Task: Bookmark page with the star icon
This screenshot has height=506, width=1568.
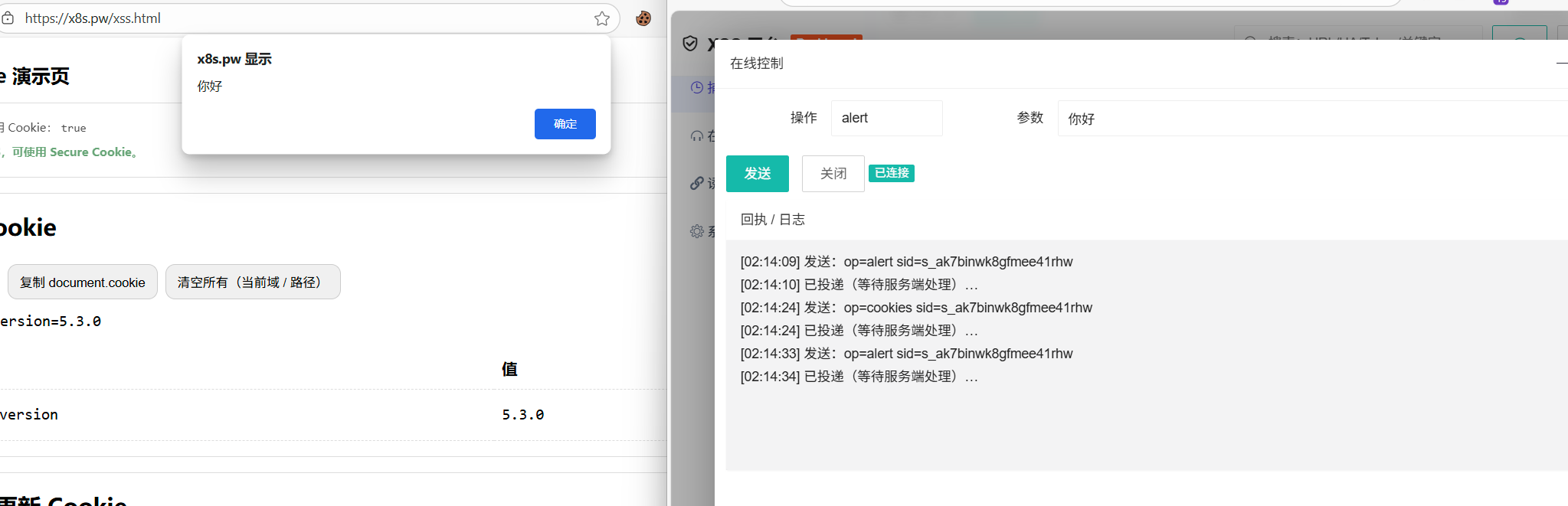Action: coord(602,18)
